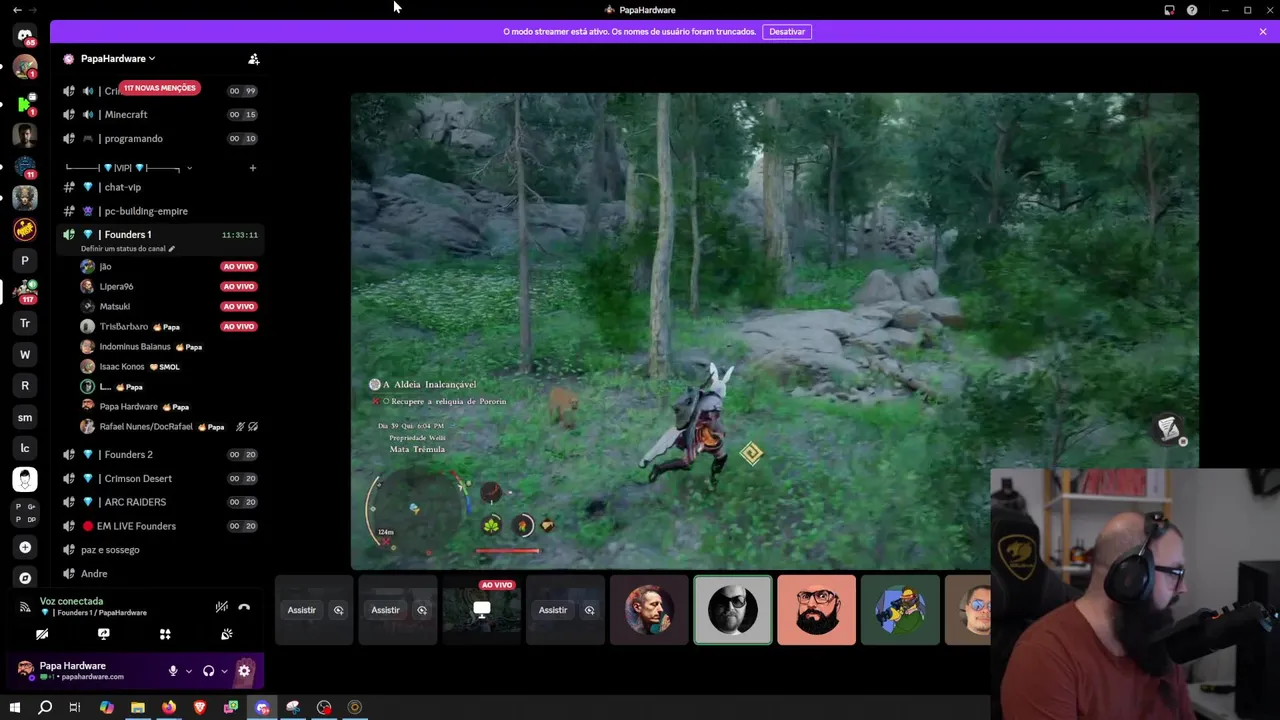Open Firefox from the taskbar

pyautogui.click(x=169, y=708)
